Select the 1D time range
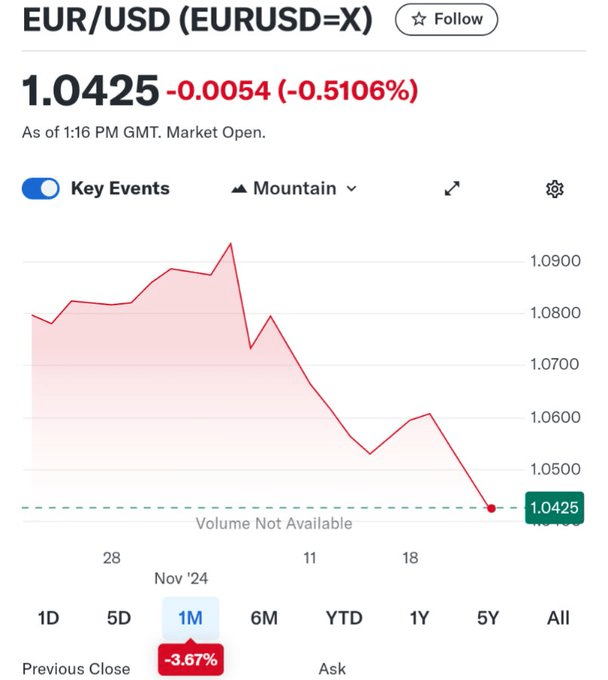The width and height of the screenshot is (608, 680). click(x=48, y=618)
